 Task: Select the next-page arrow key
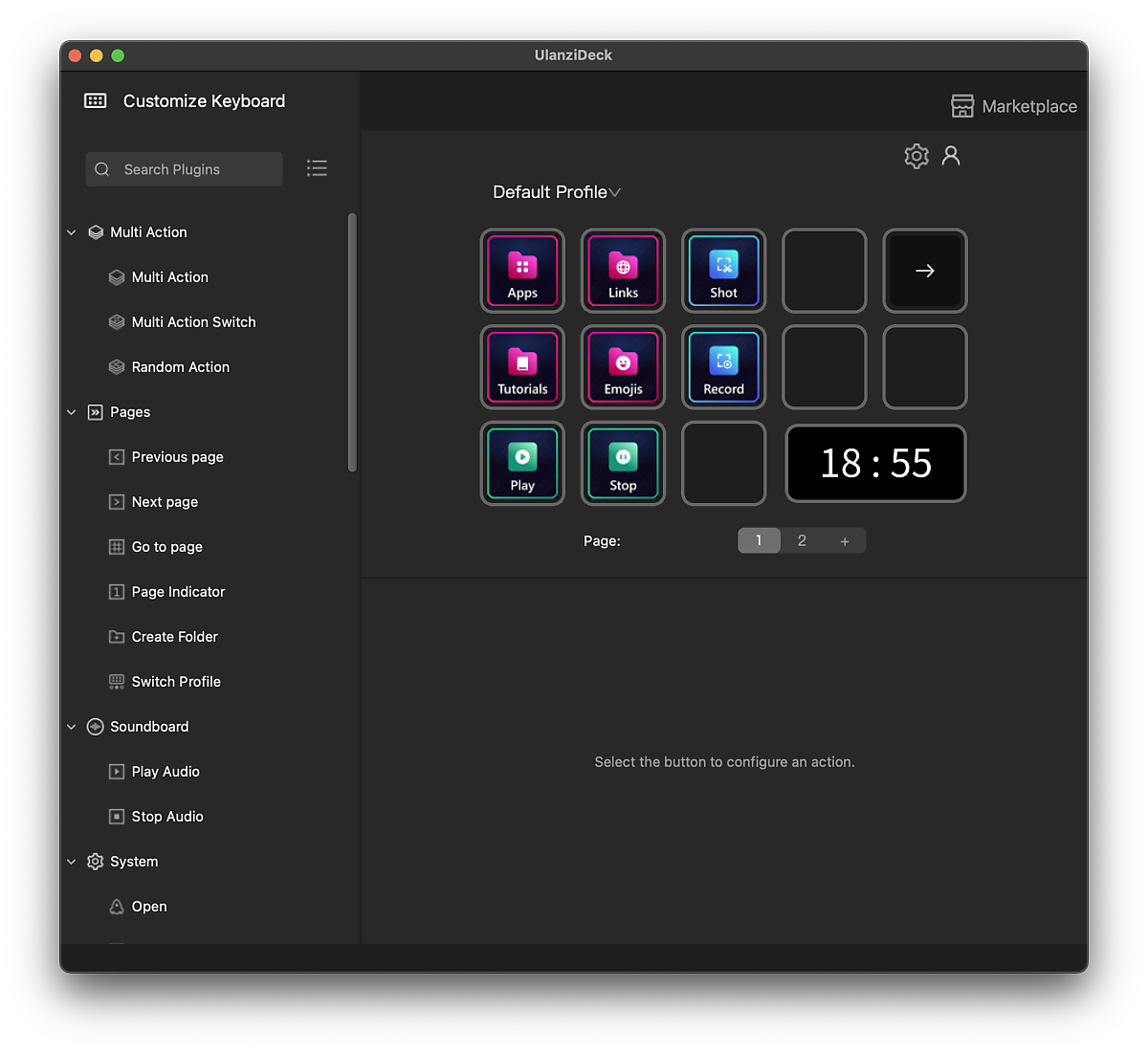click(x=925, y=271)
